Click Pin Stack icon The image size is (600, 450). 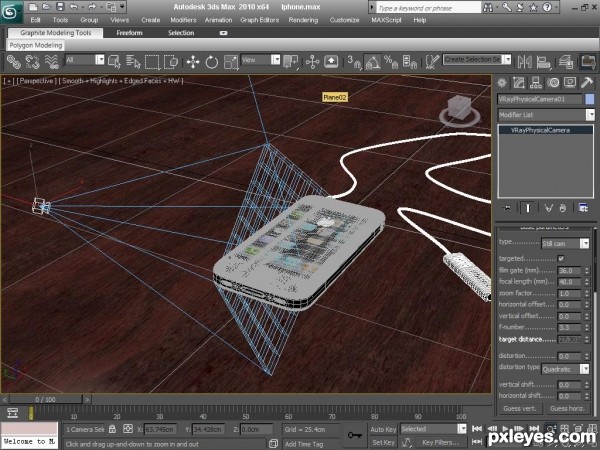coord(507,208)
